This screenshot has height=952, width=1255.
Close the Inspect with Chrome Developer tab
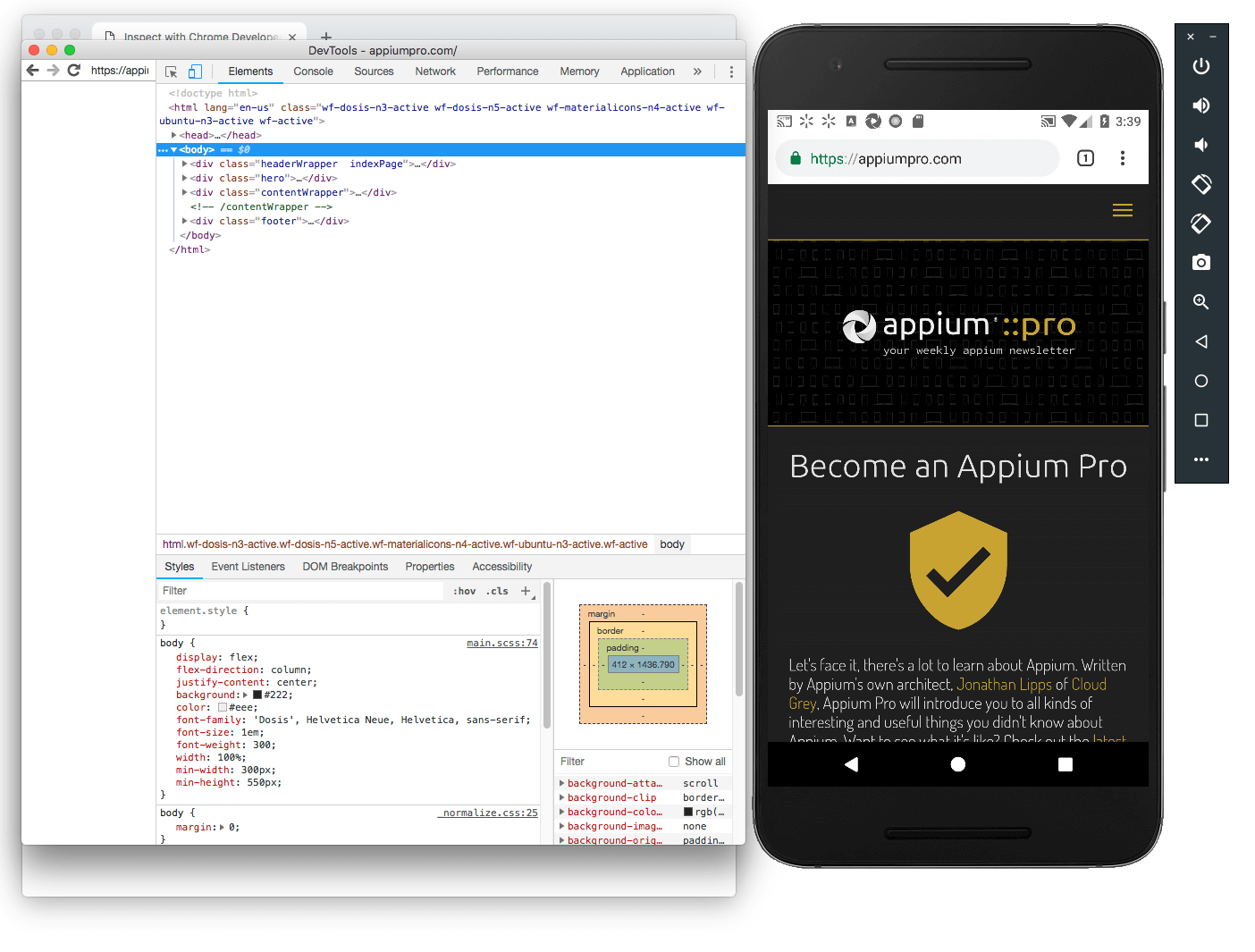click(x=292, y=37)
